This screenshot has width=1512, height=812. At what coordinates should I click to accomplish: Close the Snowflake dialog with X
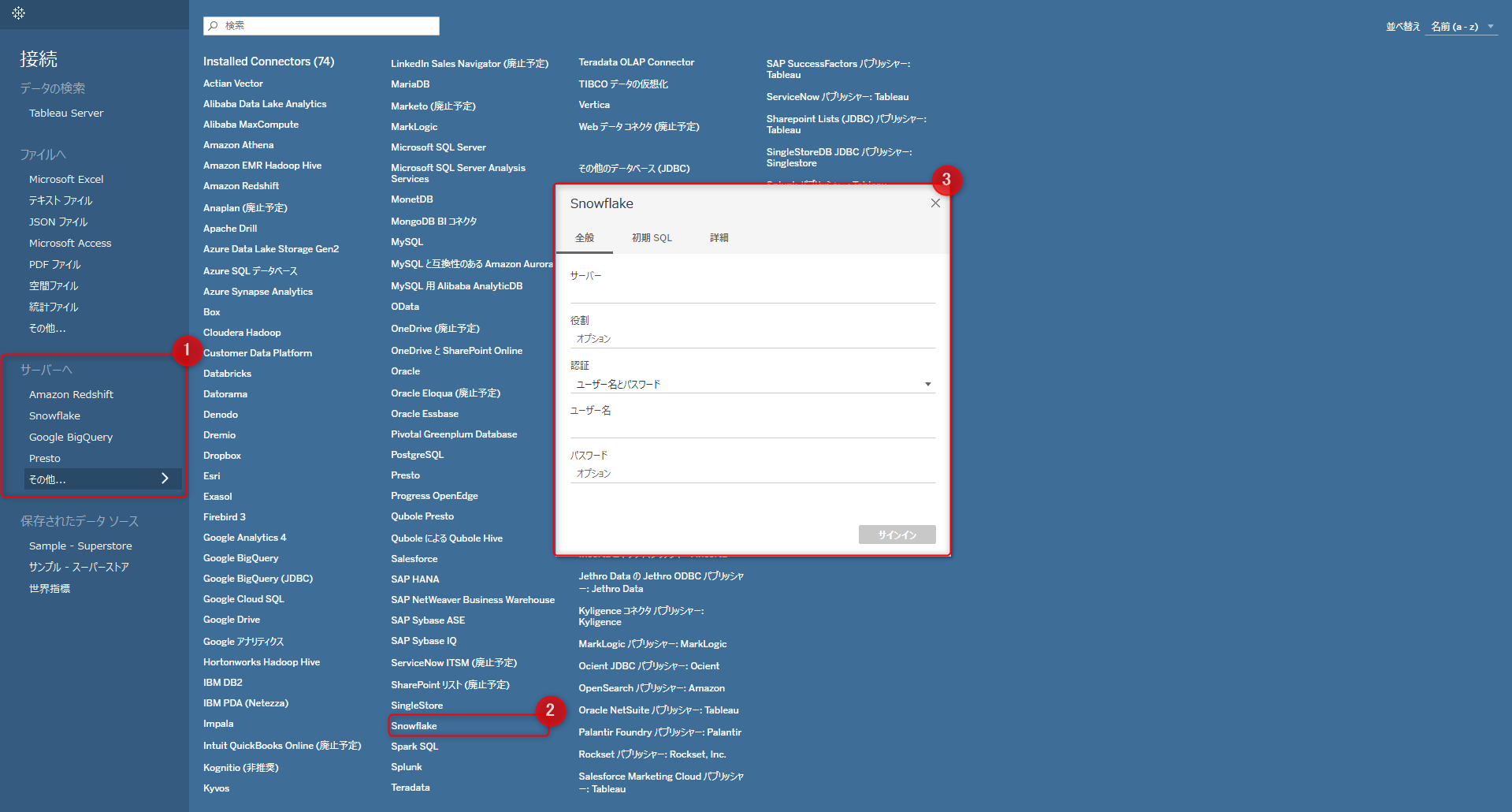[x=935, y=203]
